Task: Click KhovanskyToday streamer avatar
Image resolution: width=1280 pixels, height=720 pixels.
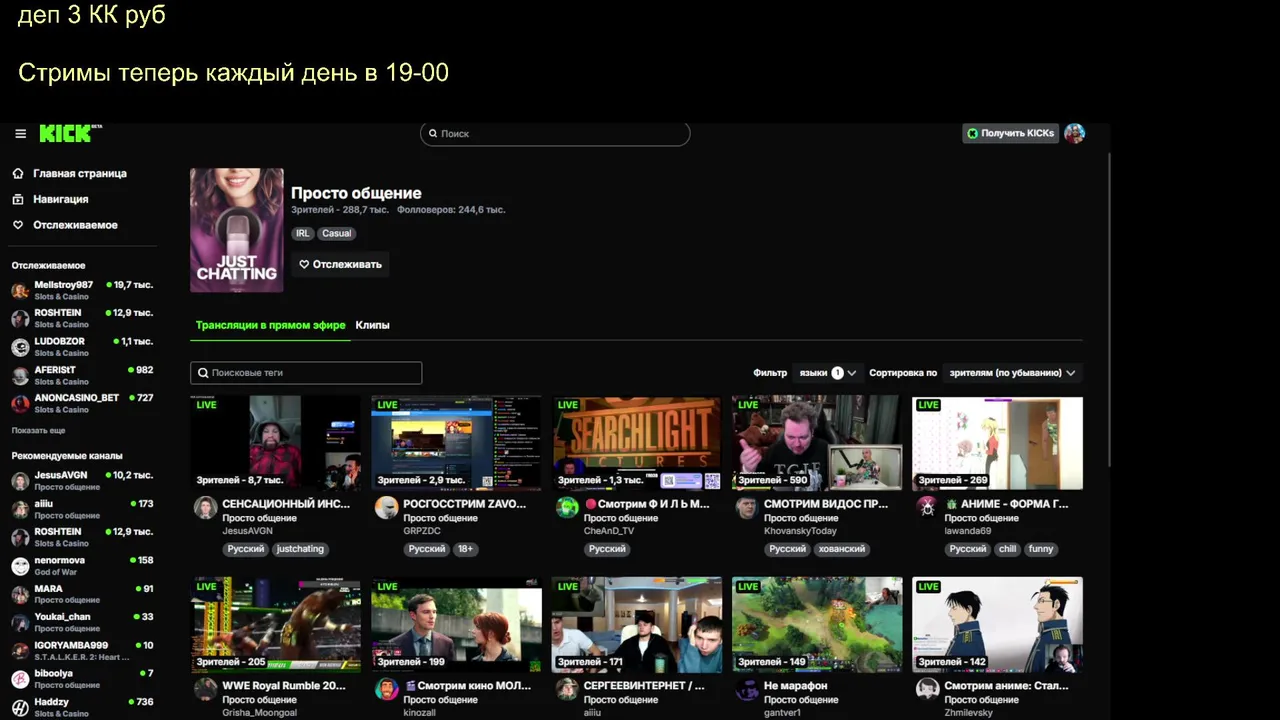Action: click(747, 507)
